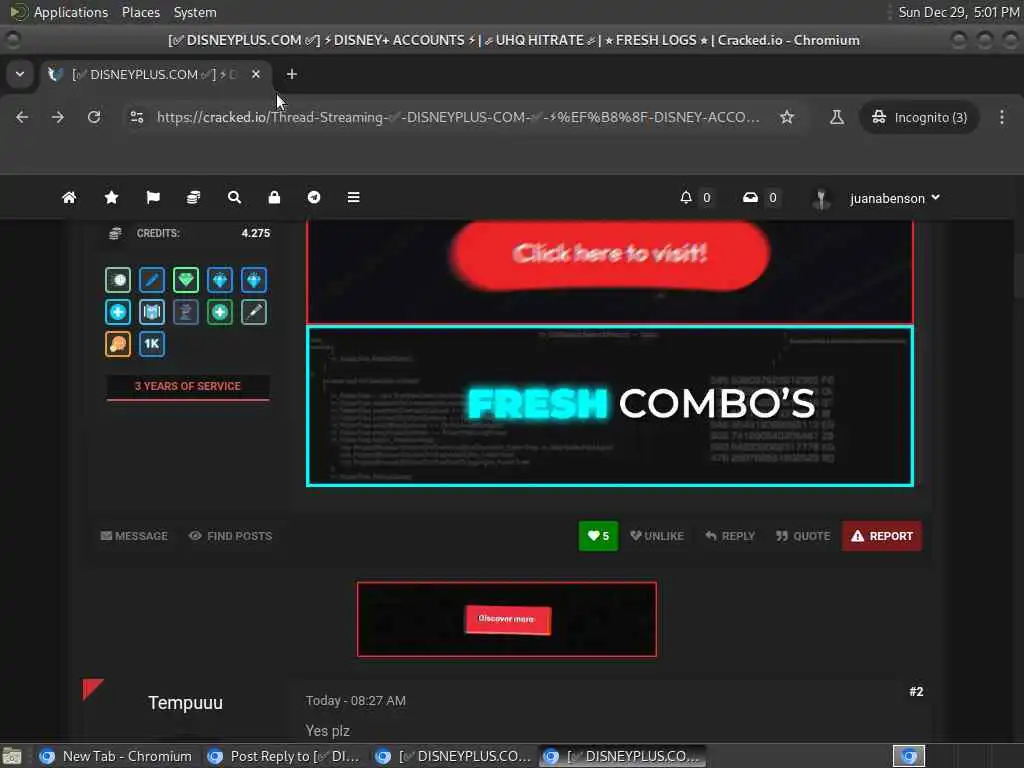Click Discover more ad button
Image resolution: width=1024 pixels, height=768 pixels.
tap(507, 619)
